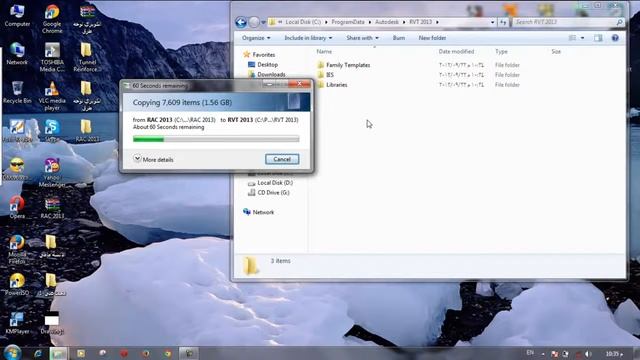Sort by Date modified column header
640x360 pixels.
(456, 52)
